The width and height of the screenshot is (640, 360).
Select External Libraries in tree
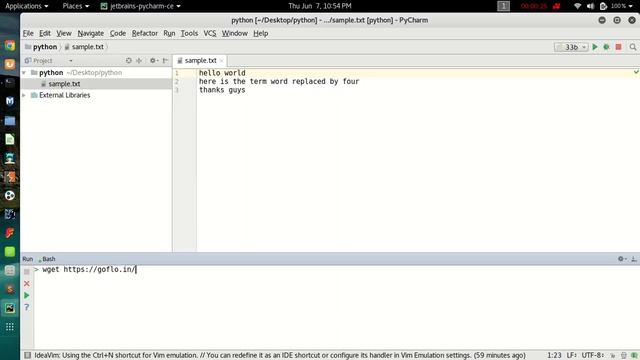tap(64, 95)
